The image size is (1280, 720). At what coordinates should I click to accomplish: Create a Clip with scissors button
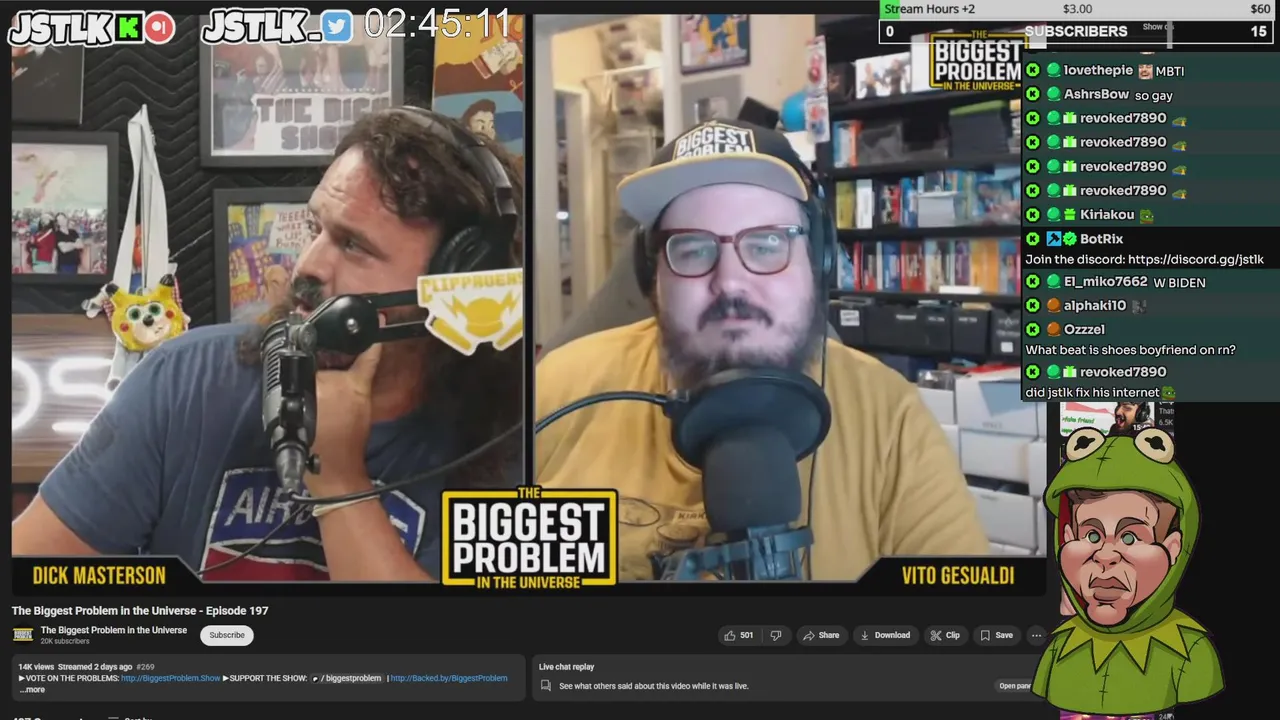click(944, 635)
